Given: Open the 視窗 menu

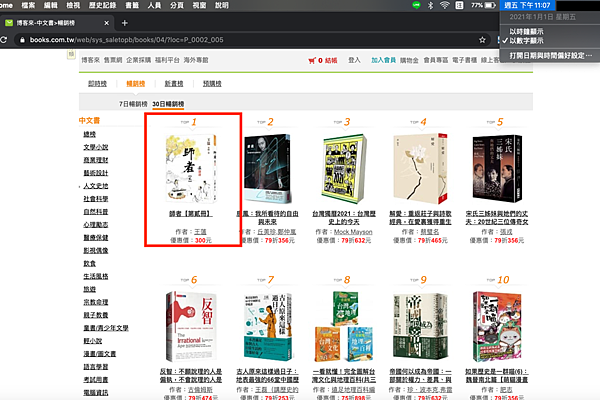Looking at the screenshot, I should (x=199, y=5).
